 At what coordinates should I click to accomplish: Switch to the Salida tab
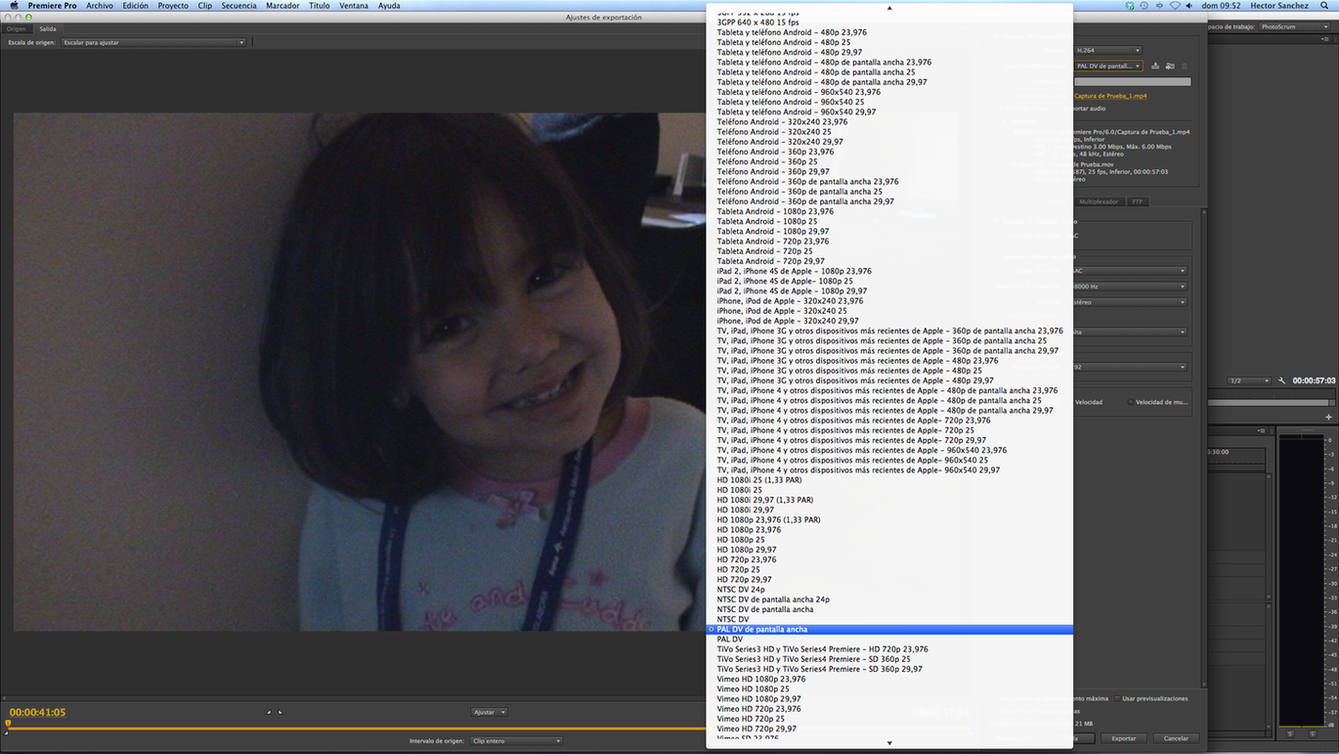point(48,29)
